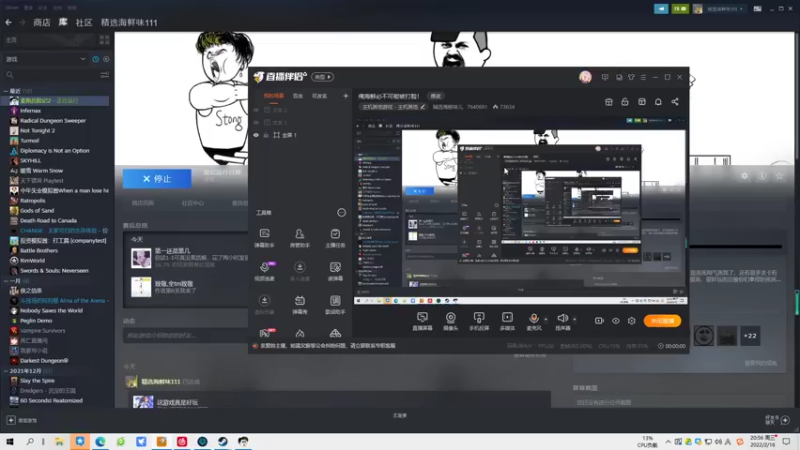Image resolution: width=800 pixels, height=450 pixels.
Task: Click the 摄像头 camera source icon
Action: pyautogui.click(x=451, y=317)
